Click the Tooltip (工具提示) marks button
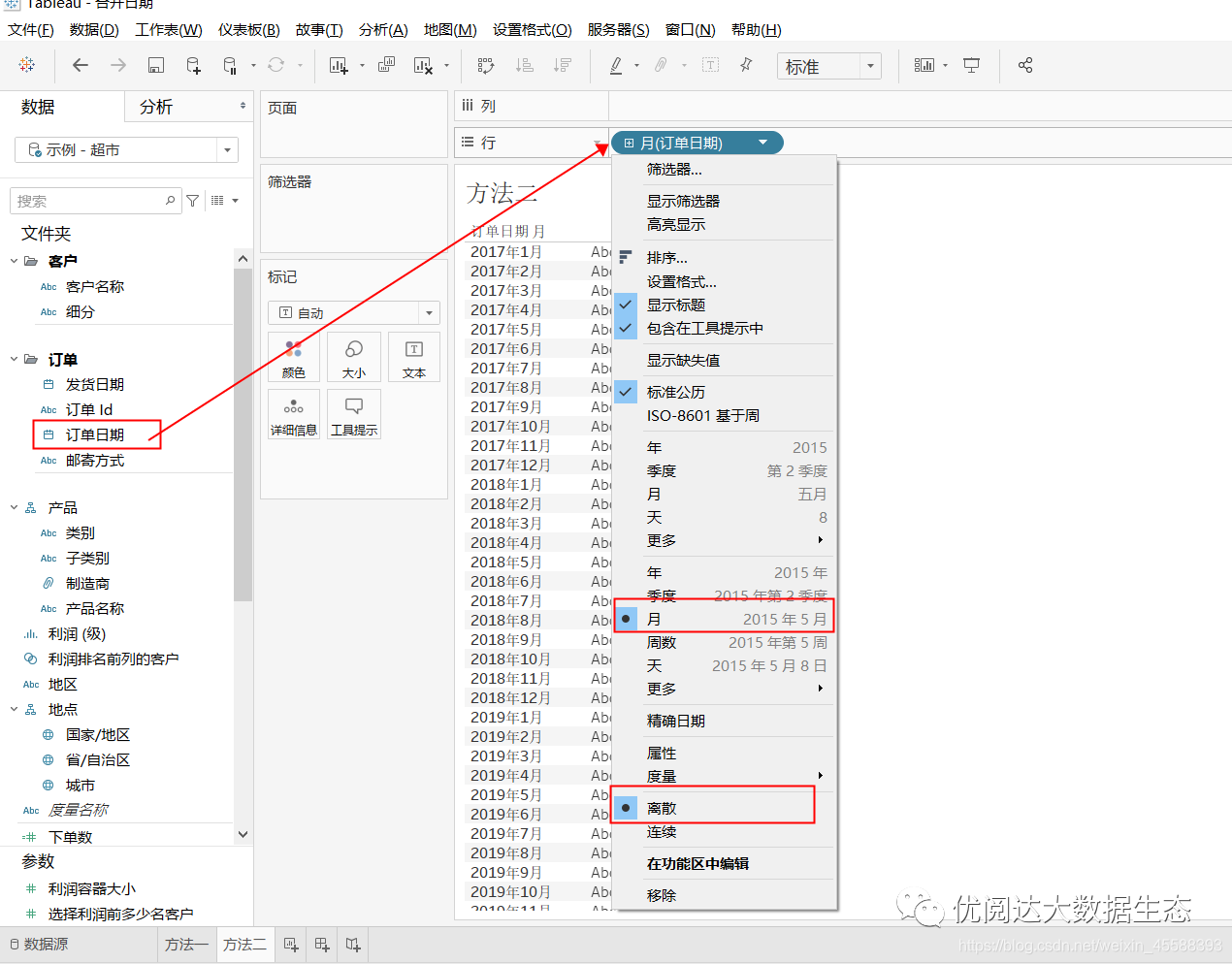 click(354, 414)
